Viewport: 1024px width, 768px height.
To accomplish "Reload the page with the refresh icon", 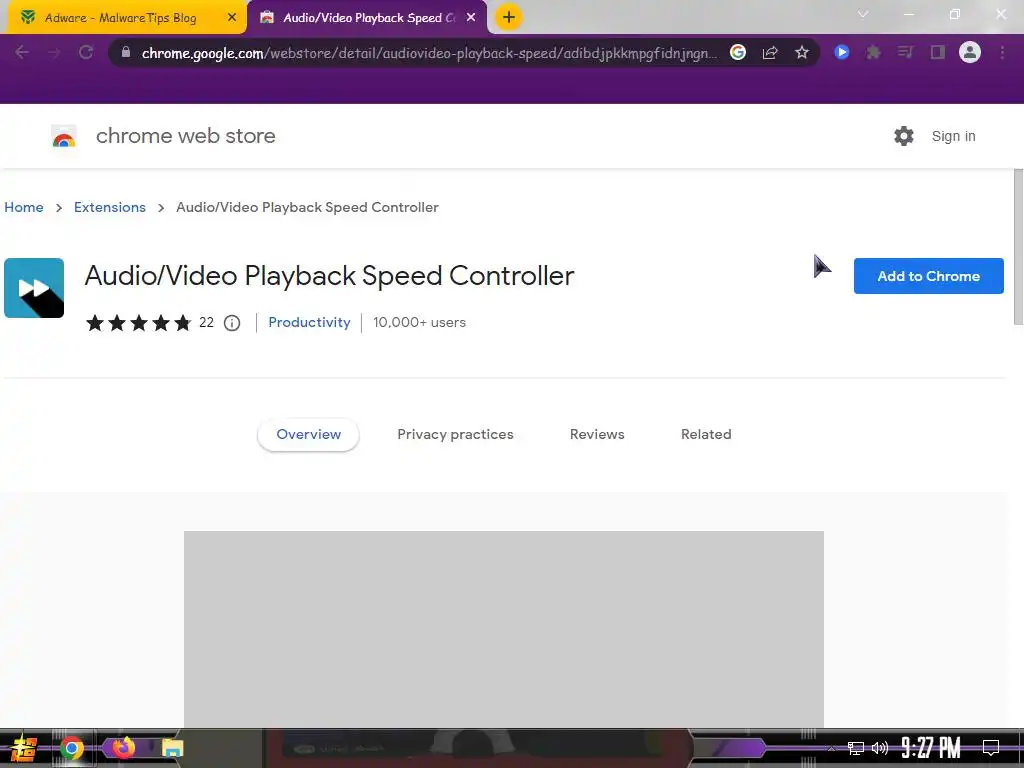I will pyautogui.click(x=86, y=52).
